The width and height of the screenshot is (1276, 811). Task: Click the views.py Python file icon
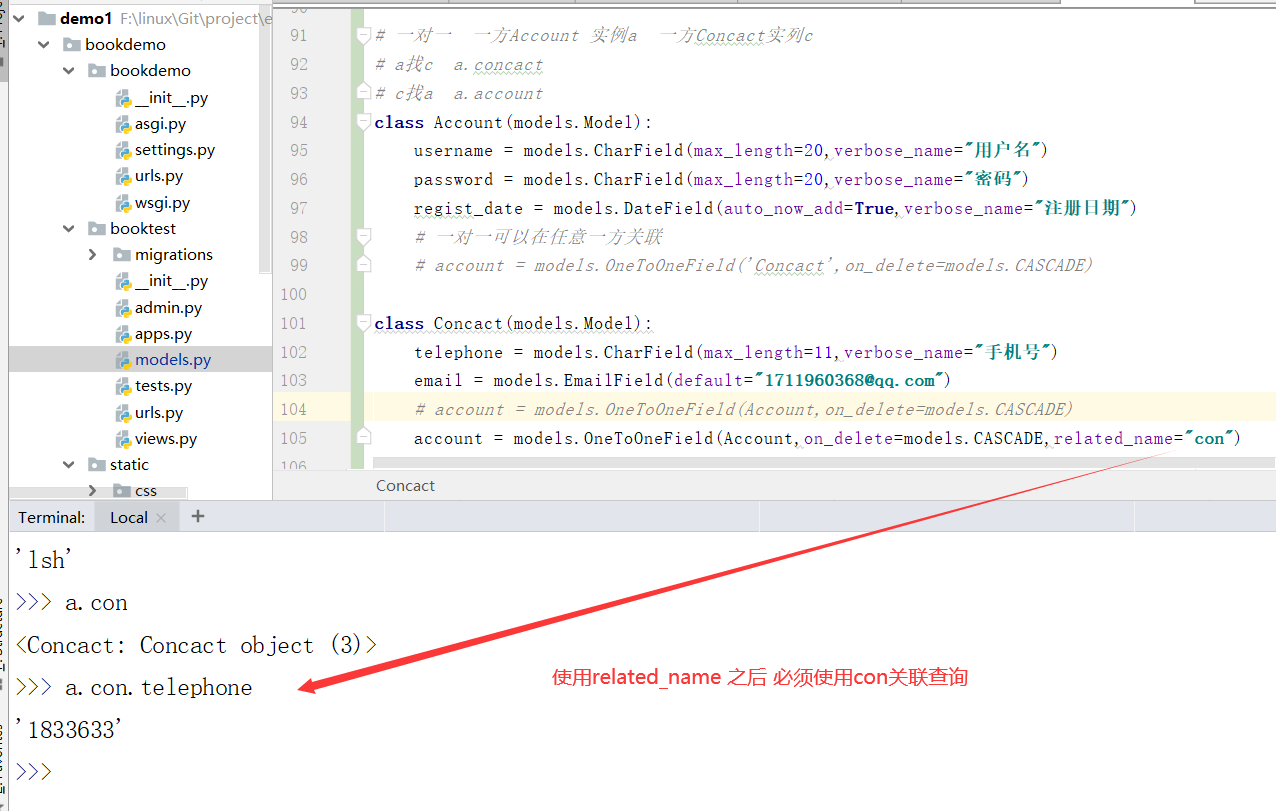pyautogui.click(x=123, y=438)
